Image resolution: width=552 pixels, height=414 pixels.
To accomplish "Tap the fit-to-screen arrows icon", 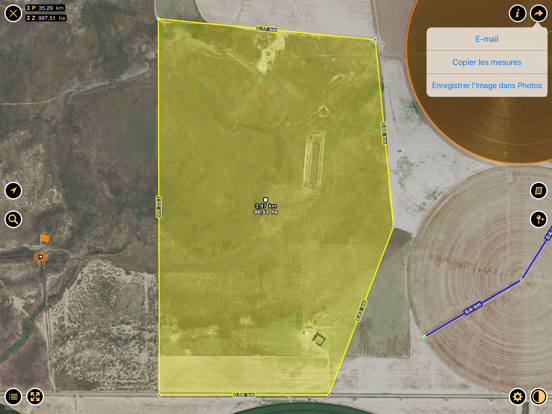I will click(x=35, y=397).
